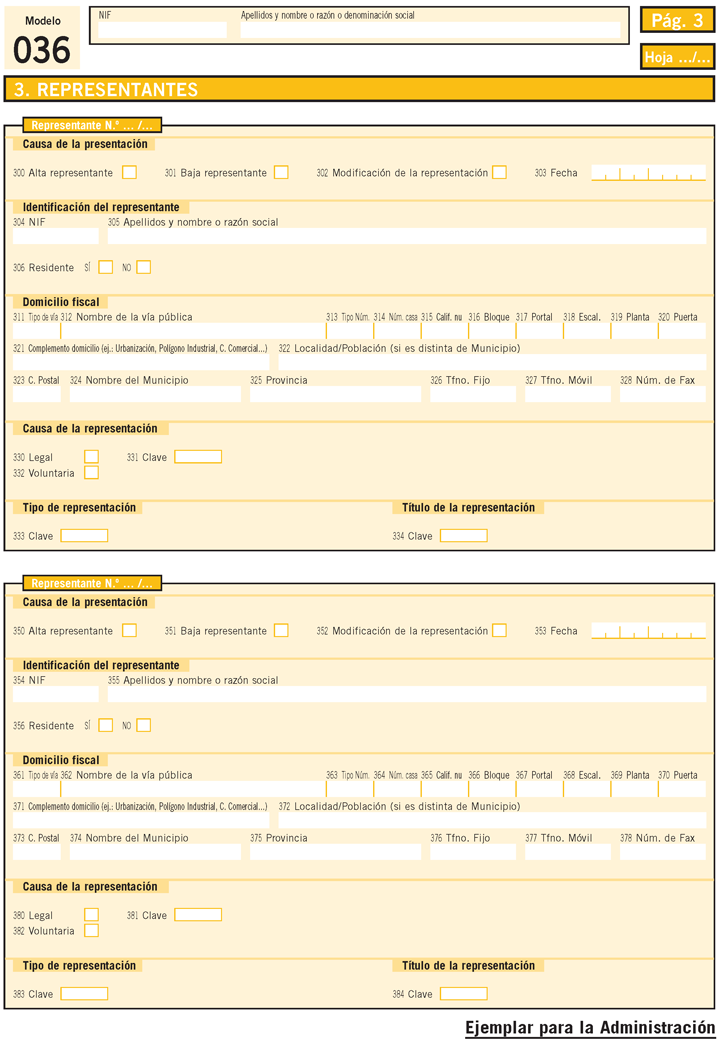Click the 303 Fecha date field
The width and height of the screenshot is (720, 1042).
pyautogui.click(x=648, y=173)
